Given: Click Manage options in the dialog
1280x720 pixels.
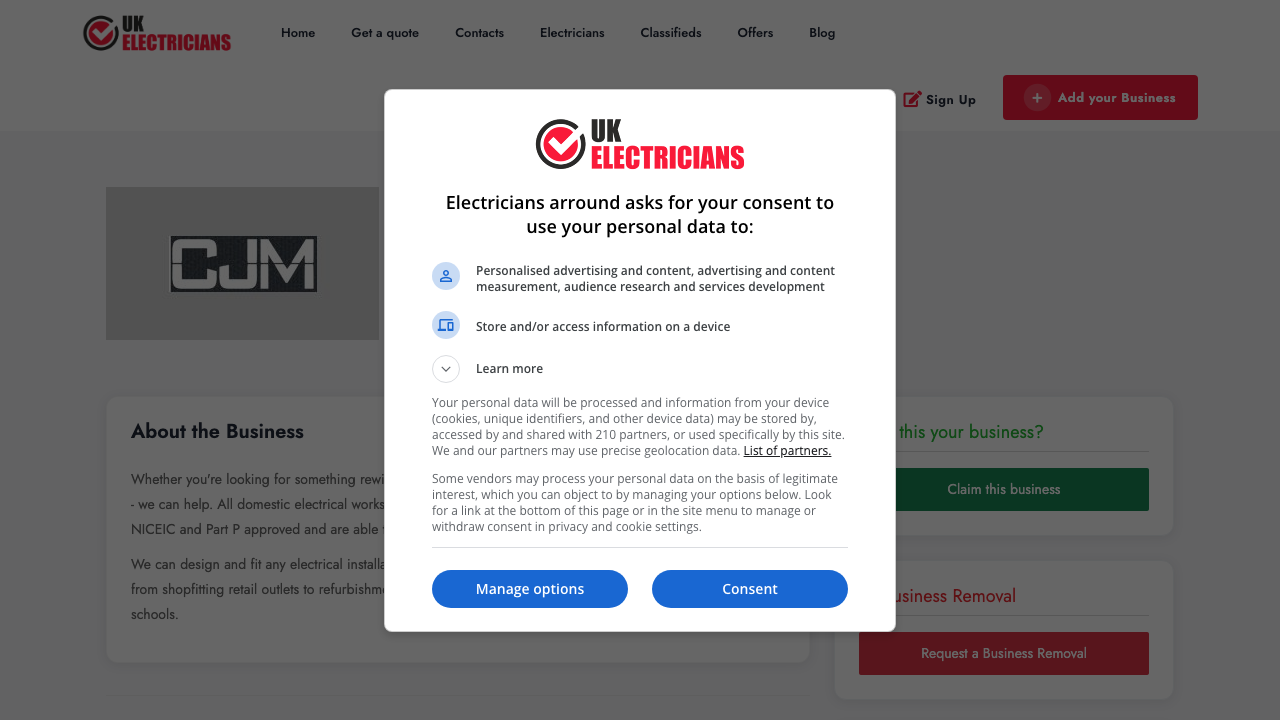Looking at the screenshot, I should (x=529, y=589).
